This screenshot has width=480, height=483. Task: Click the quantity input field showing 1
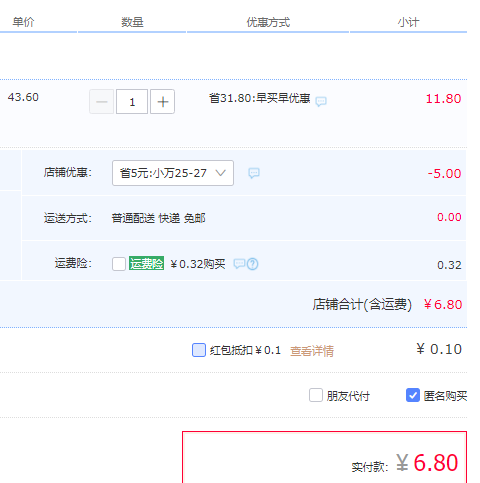pyautogui.click(x=132, y=102)
